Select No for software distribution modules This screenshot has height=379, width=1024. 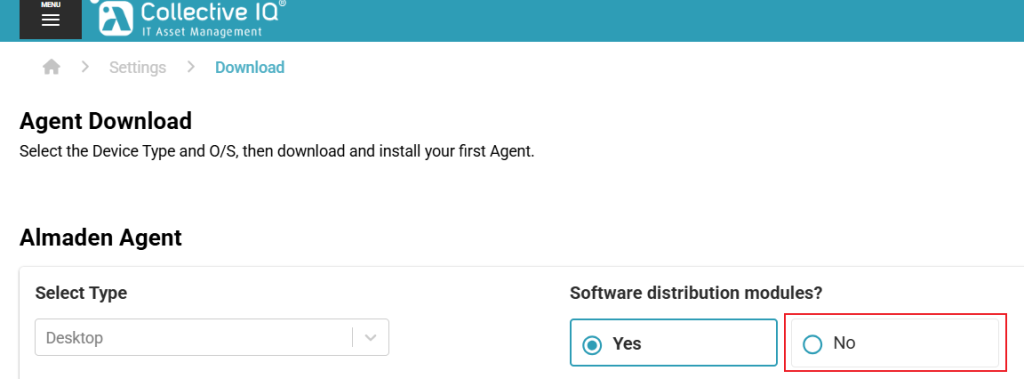pos(895,342)
